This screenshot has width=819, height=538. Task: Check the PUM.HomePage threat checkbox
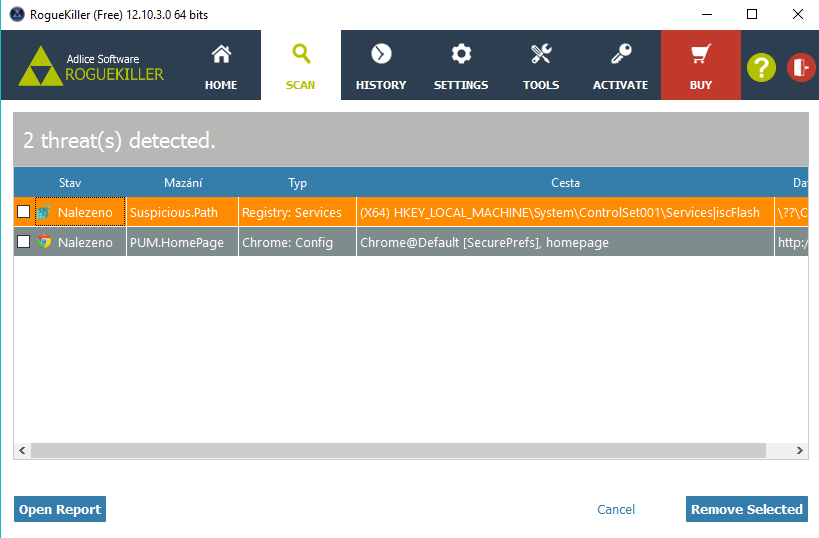pyautogui.click(x=24, y=241)
